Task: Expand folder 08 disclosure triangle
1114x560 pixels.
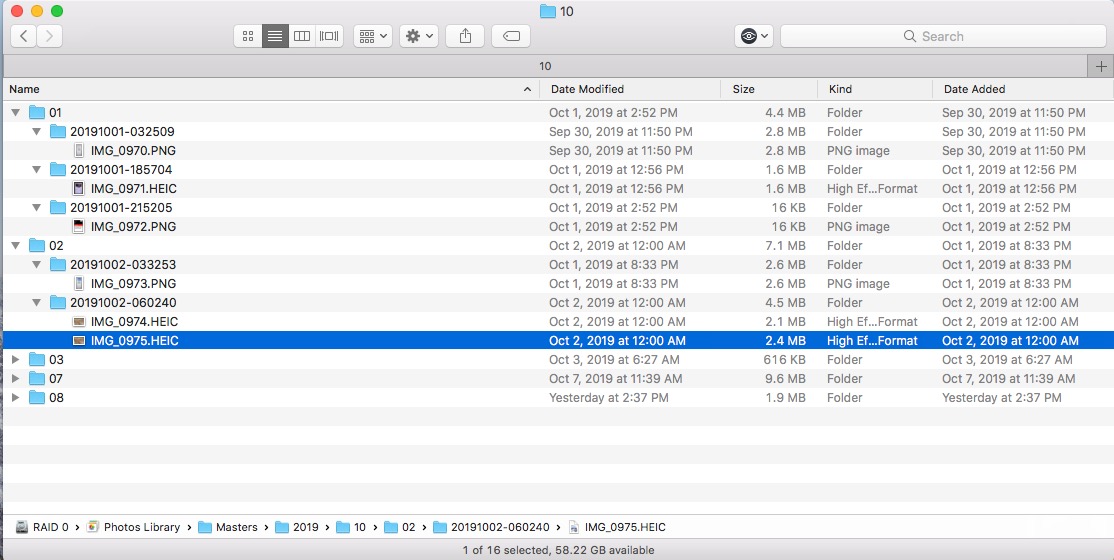Action: [x=16, y=398]
